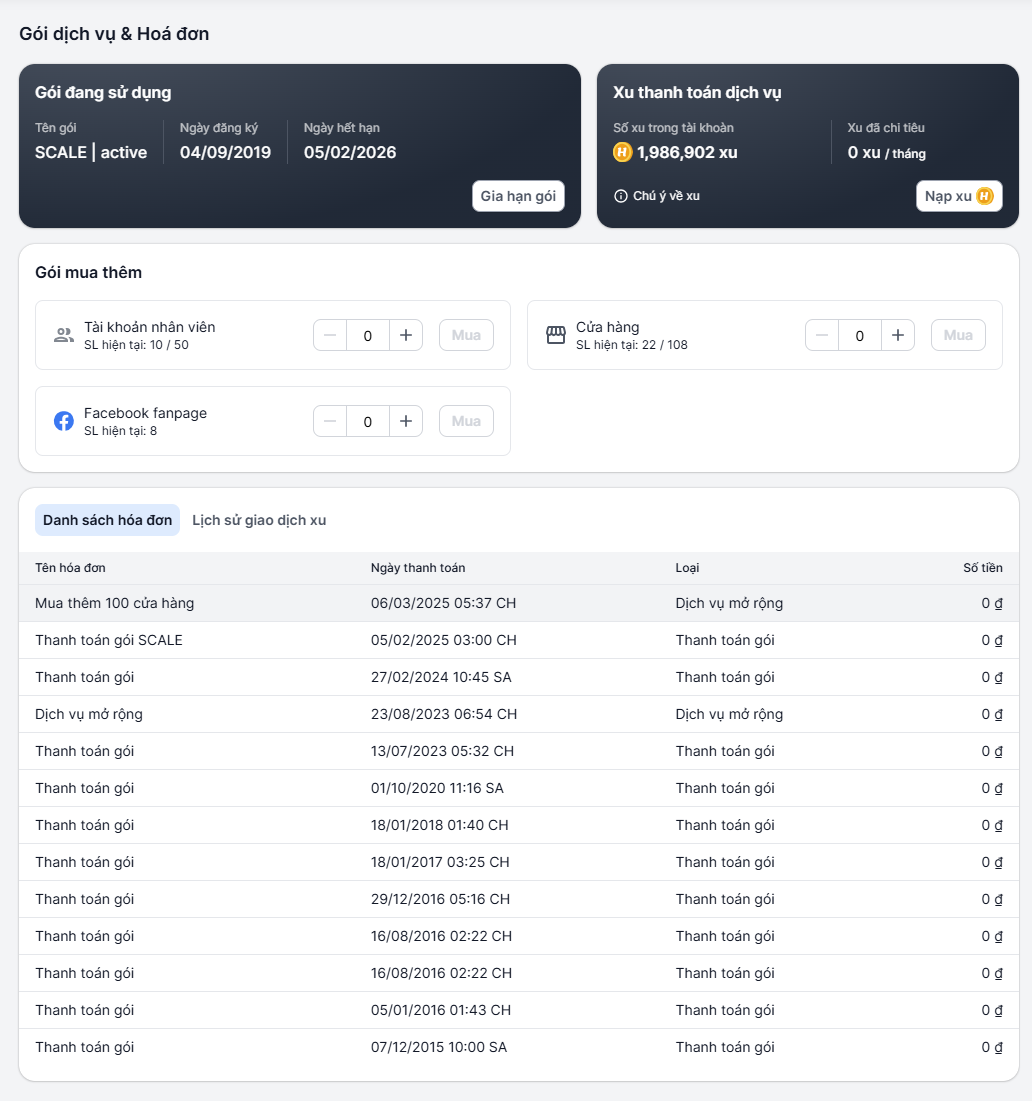Click the coin icon beside 1,986,902 xu
Screen dimensions: 1032x1101
[622, 153]
